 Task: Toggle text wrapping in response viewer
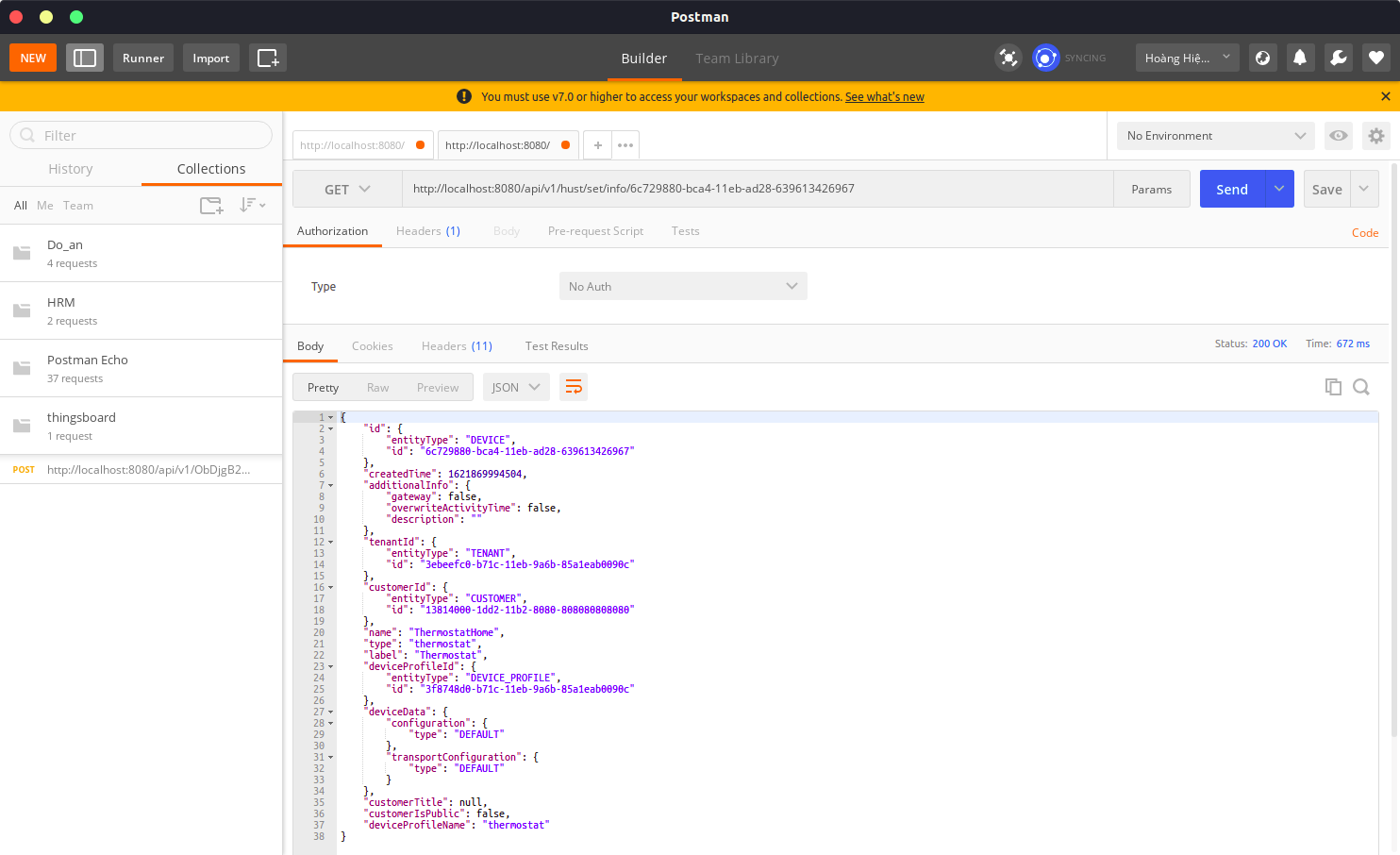click(574, 387)
